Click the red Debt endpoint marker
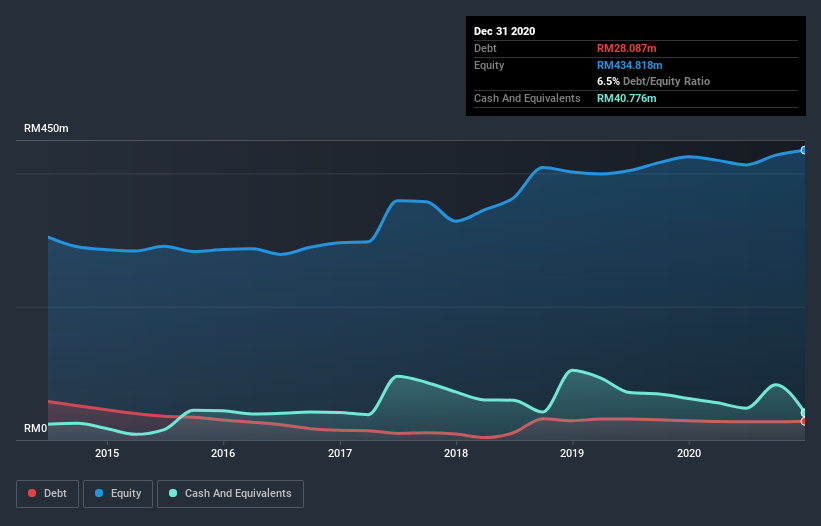The image size is (821, 526). coord(804,421)
